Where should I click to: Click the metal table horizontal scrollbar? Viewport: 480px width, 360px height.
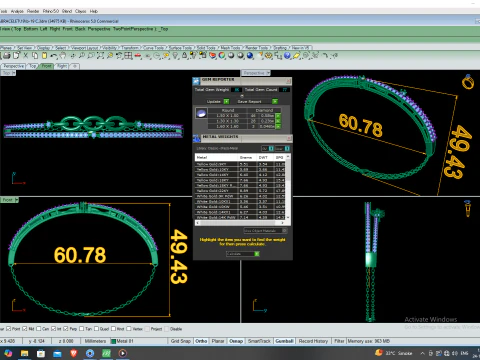click(239, 223)
